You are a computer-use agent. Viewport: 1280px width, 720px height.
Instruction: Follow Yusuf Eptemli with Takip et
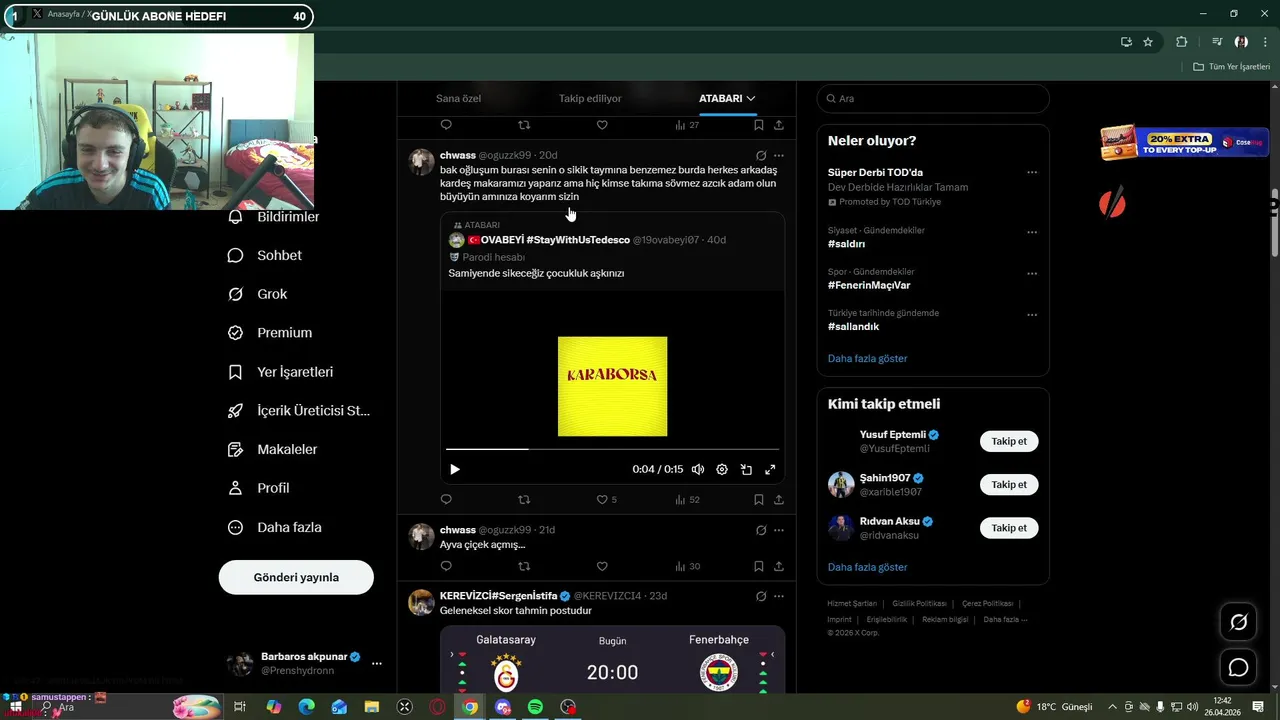pyautogui.click(x=1009, y=441)
